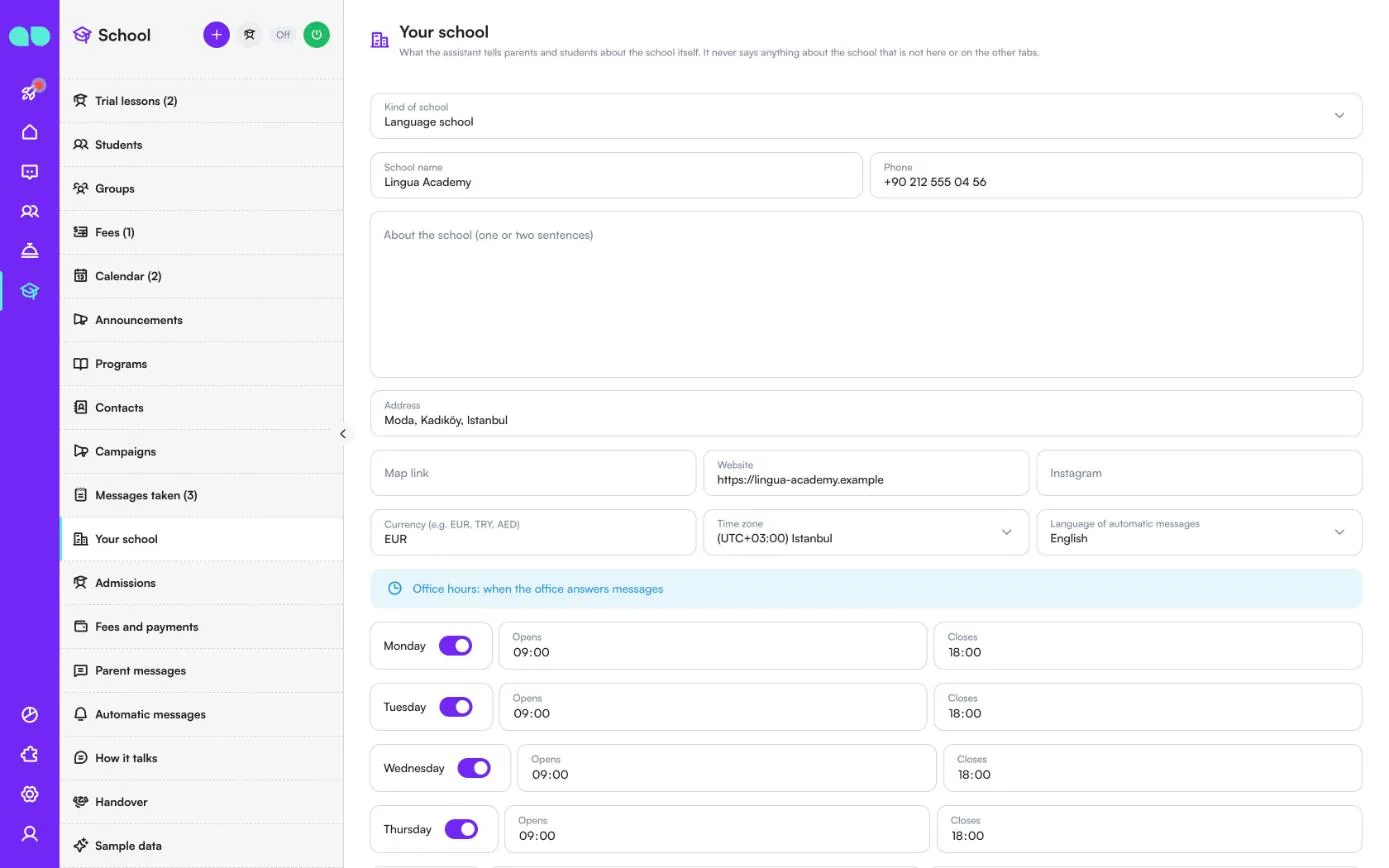This screenshot has height=868, width=1389.
Task: Click the green power button
Action: tap(317, 35)
